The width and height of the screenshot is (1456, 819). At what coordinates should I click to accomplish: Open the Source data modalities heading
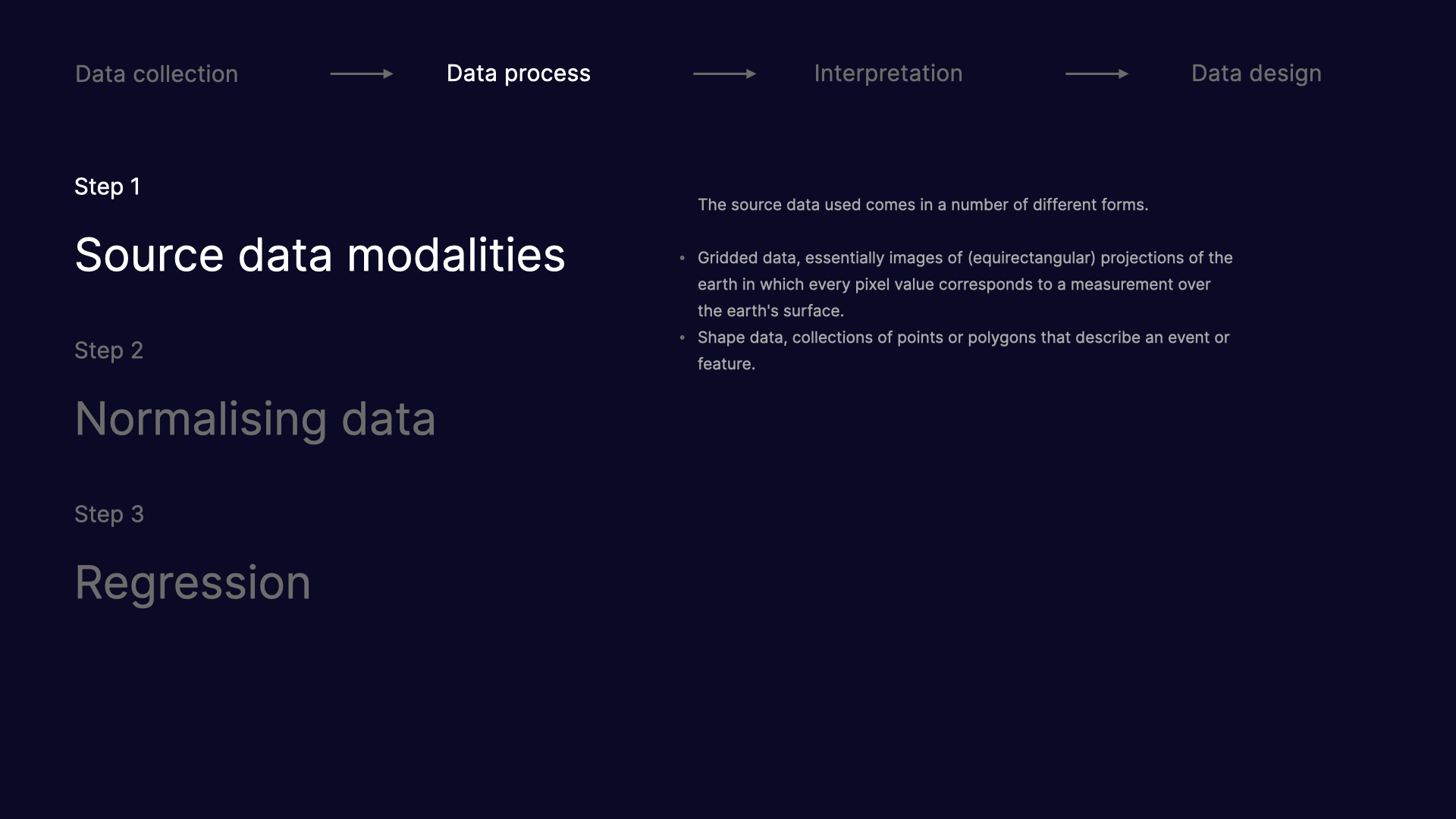coord(320,255)
